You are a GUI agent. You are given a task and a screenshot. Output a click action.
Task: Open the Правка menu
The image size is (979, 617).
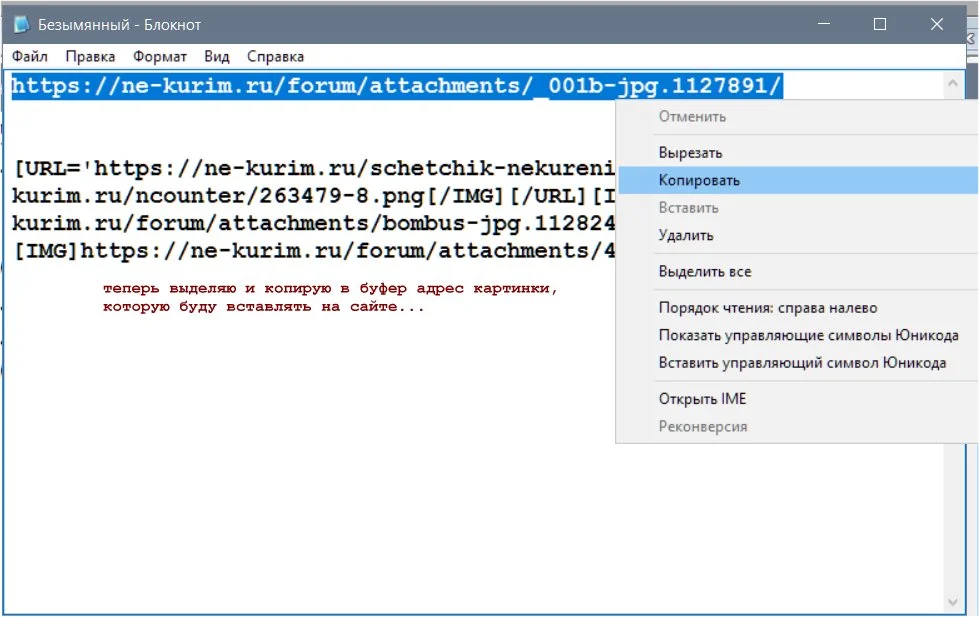pos(90,56)
